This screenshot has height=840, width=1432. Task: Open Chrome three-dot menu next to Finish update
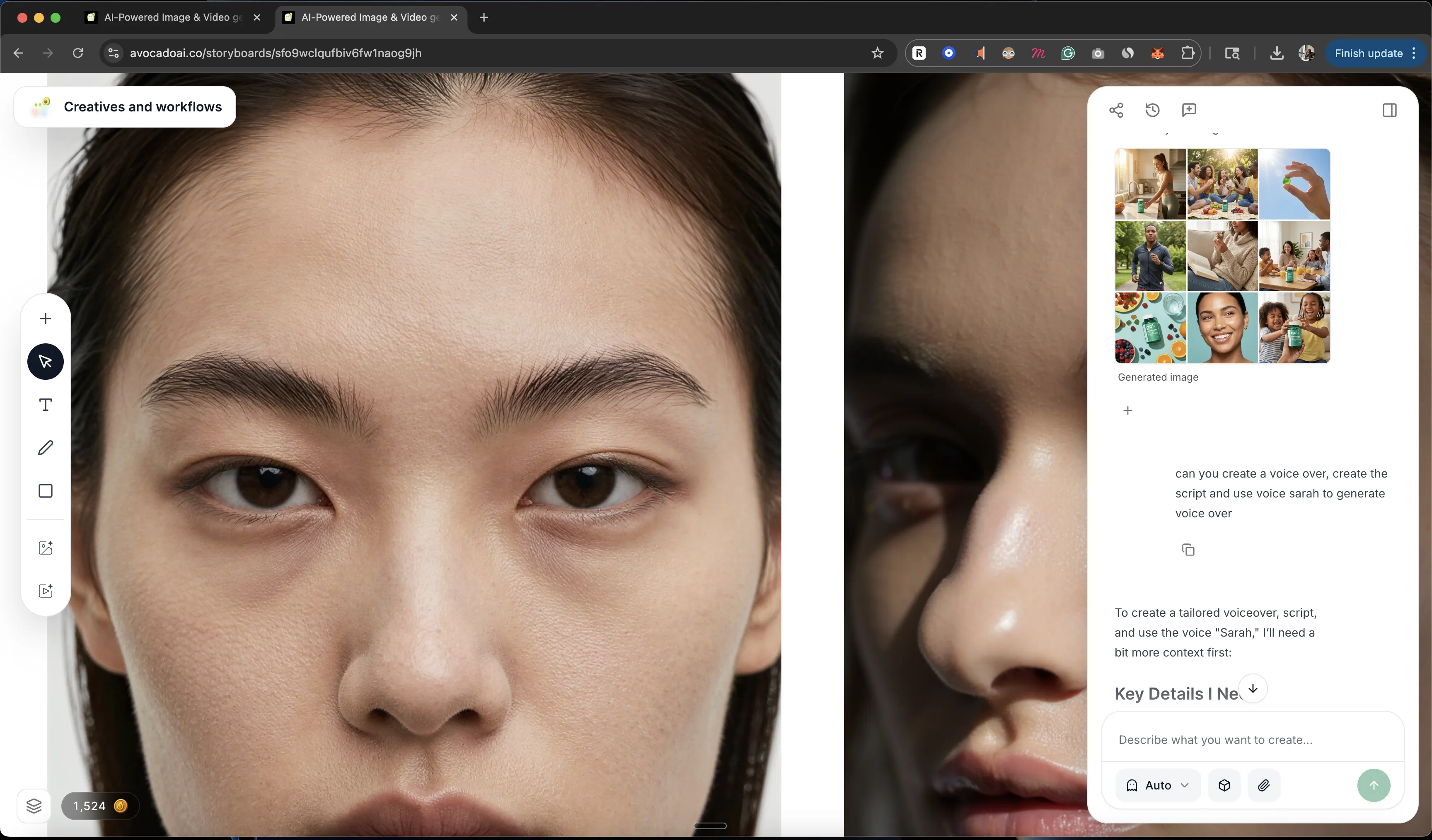(x=1414, y=53)
